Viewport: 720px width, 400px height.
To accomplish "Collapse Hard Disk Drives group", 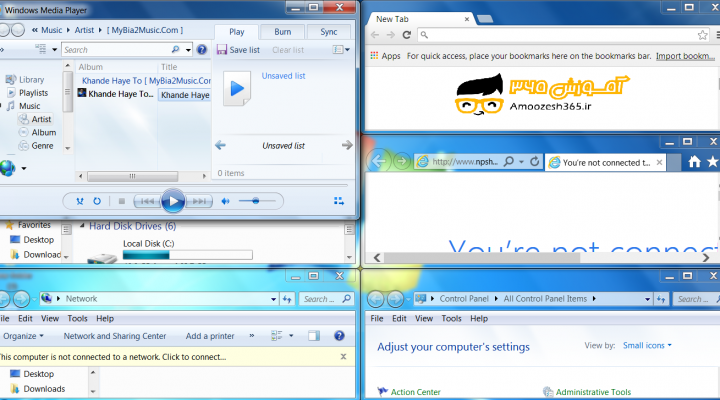I will point(82,225).
